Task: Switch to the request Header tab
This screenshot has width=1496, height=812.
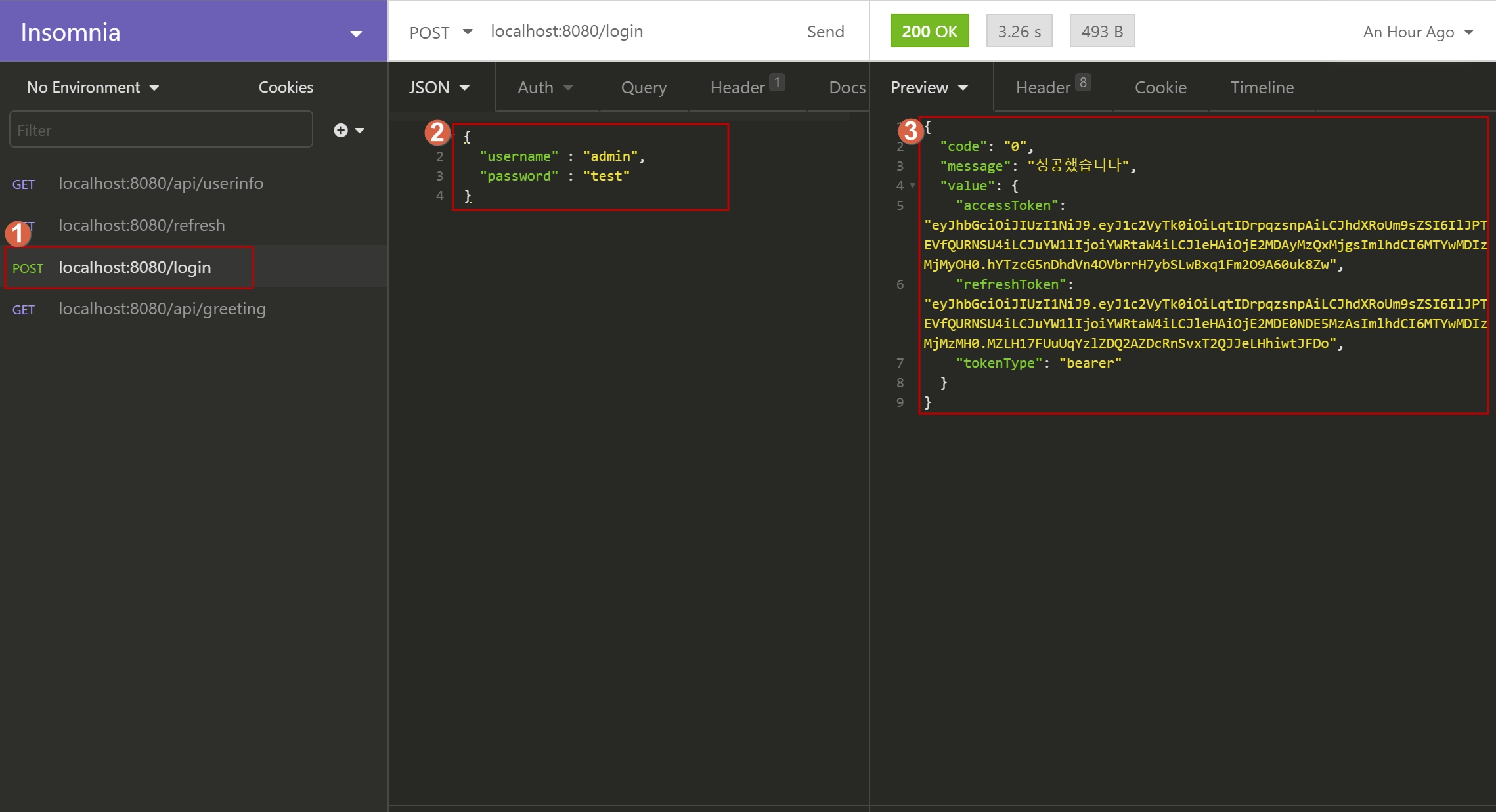Action: pos(747,87)
